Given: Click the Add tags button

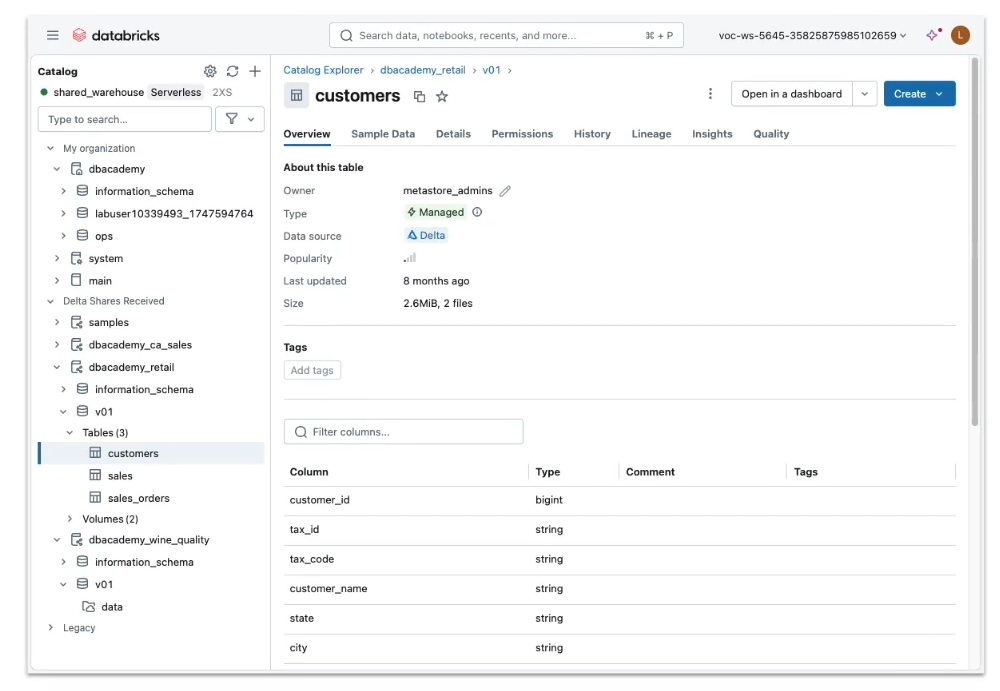Looking at the screenshot, I should [x=312, y=370].
